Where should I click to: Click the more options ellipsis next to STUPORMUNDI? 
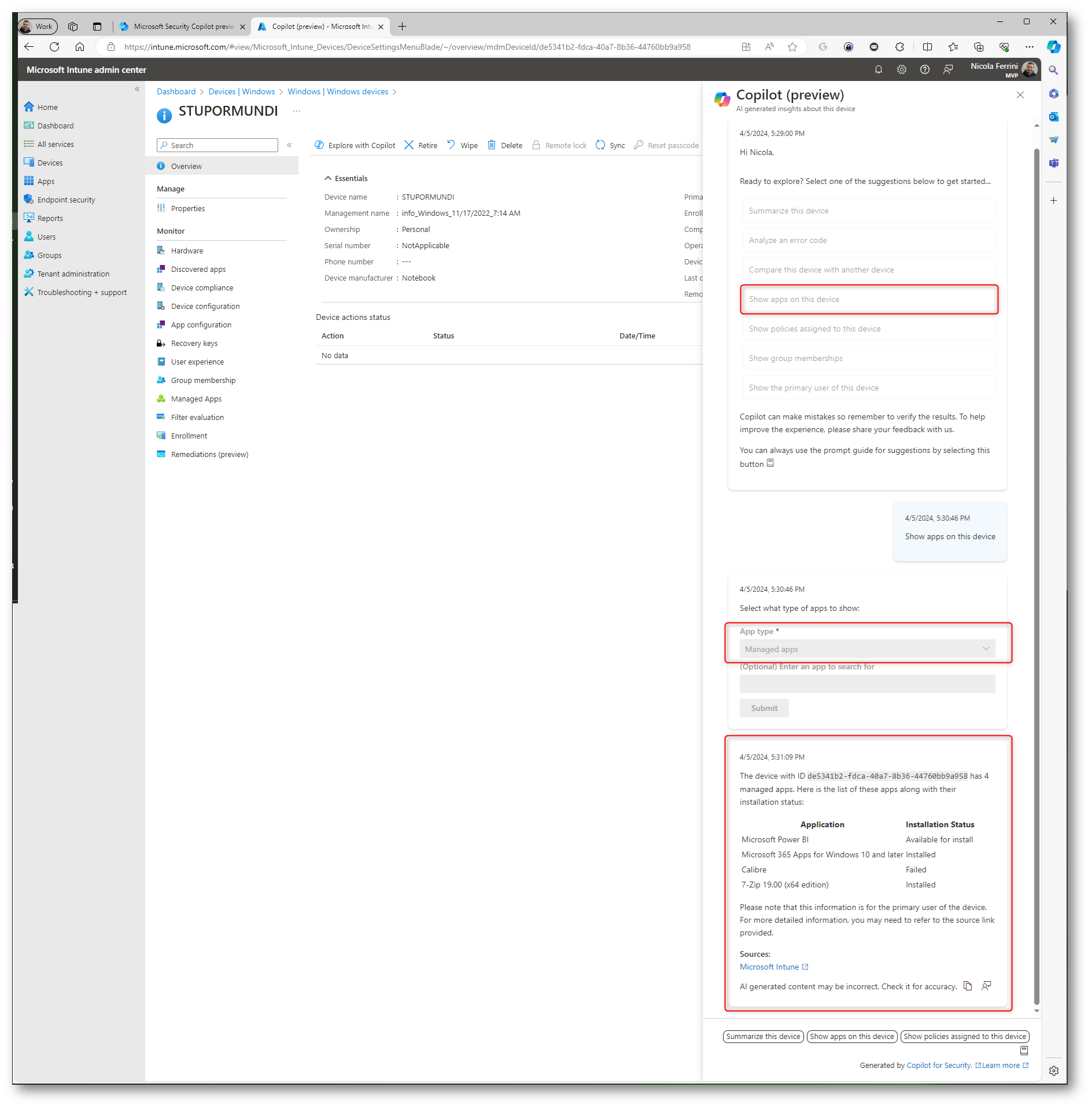[297, 111]
